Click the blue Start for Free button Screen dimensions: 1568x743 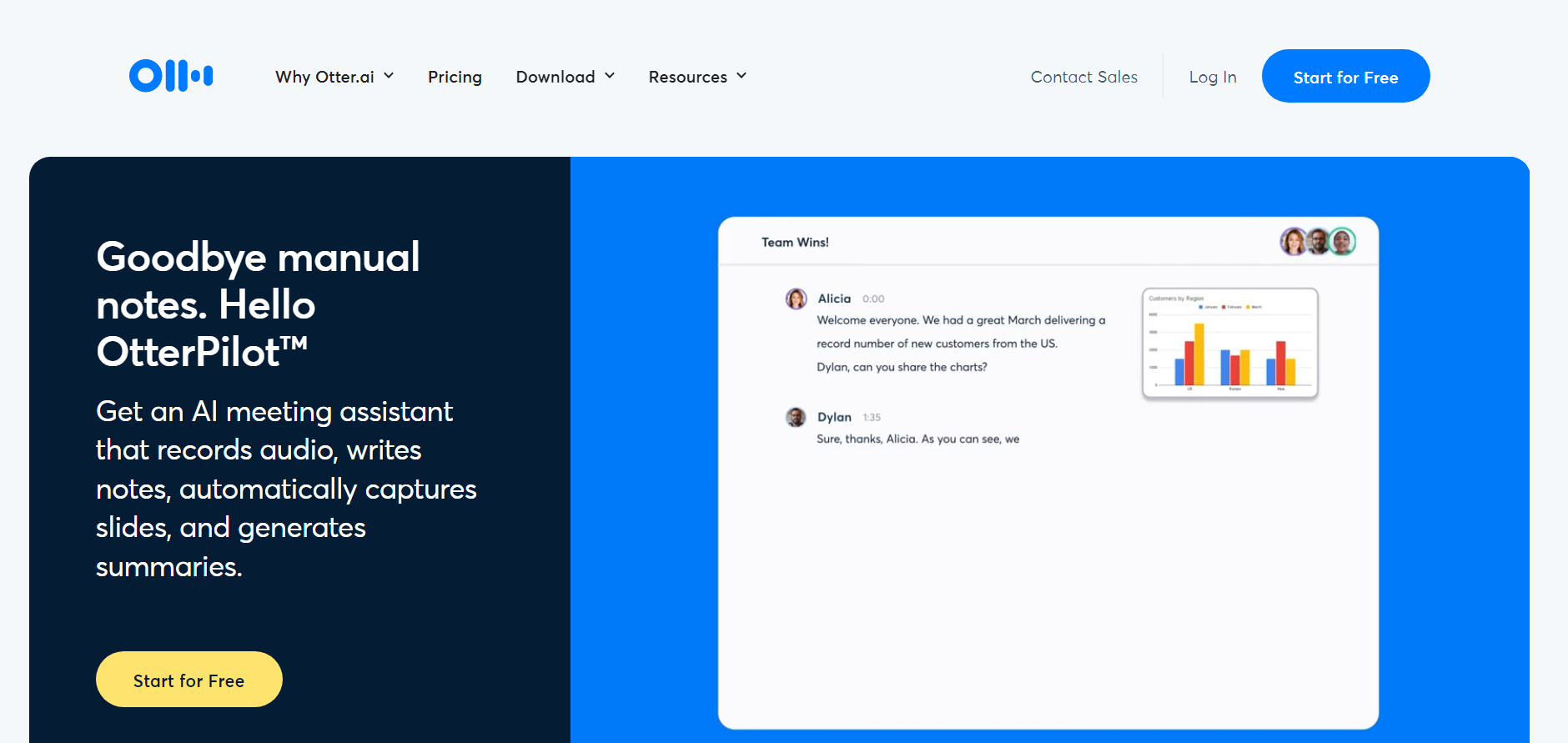1345,76
